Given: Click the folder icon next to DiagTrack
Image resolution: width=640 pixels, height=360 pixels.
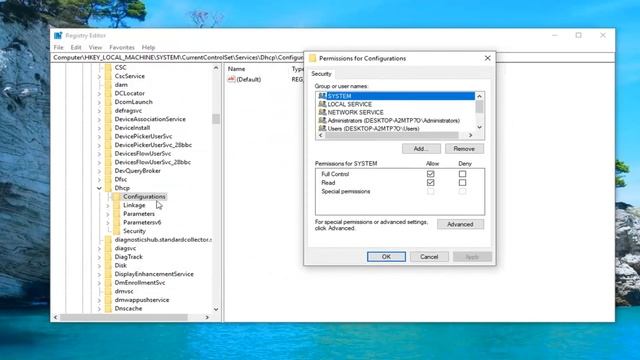Looking at the screenshot, I should pyautogui.click(x=108, y=257).
